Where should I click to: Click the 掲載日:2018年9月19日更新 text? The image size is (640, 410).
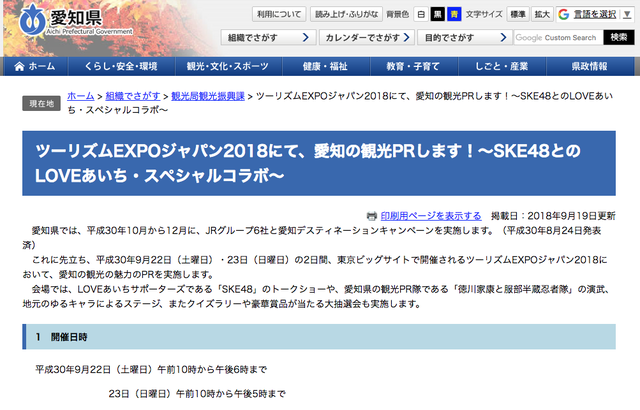pos(553,216)
